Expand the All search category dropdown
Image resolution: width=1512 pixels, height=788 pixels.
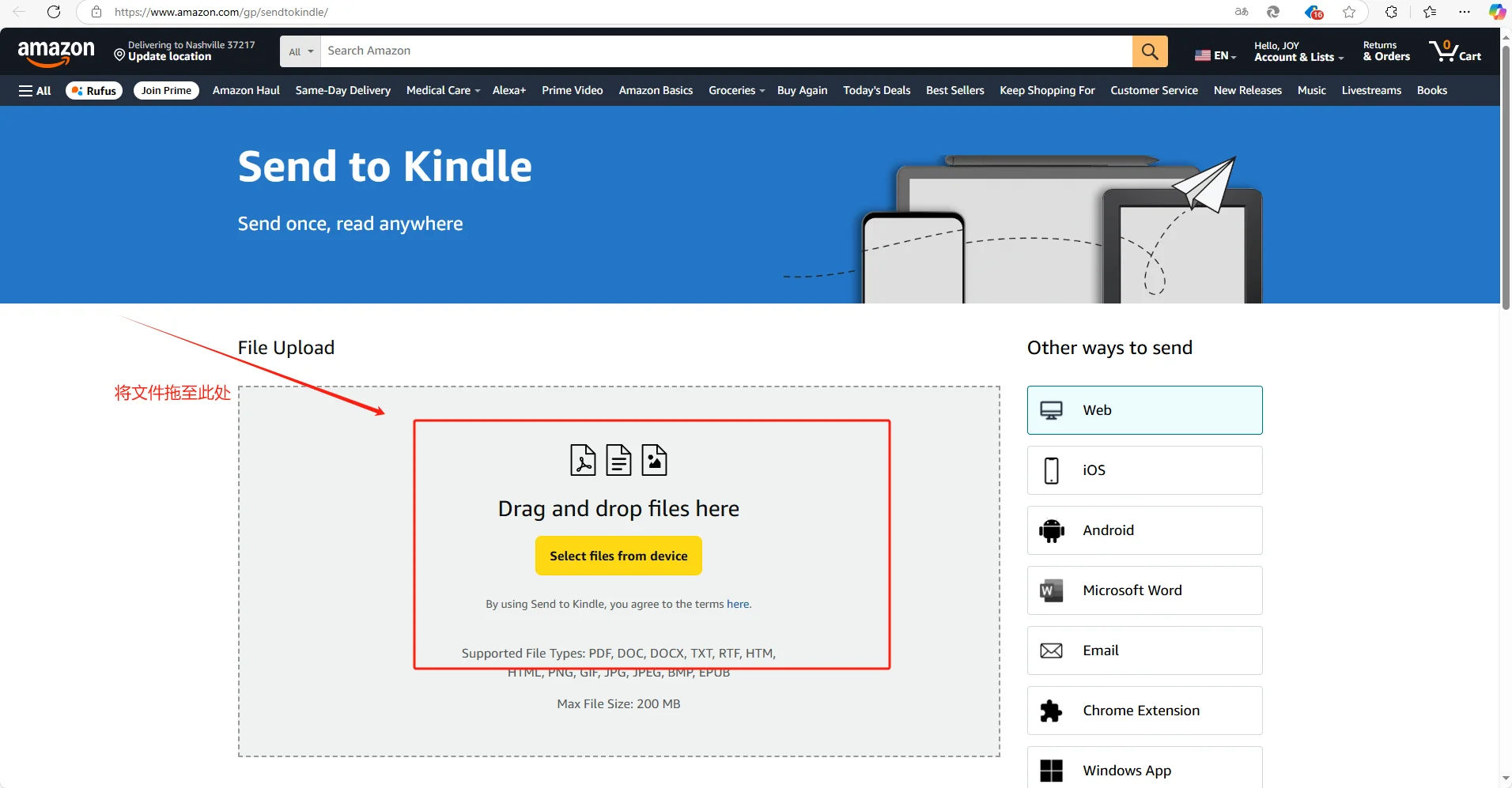pyautogui.click(x=301, y=51)
